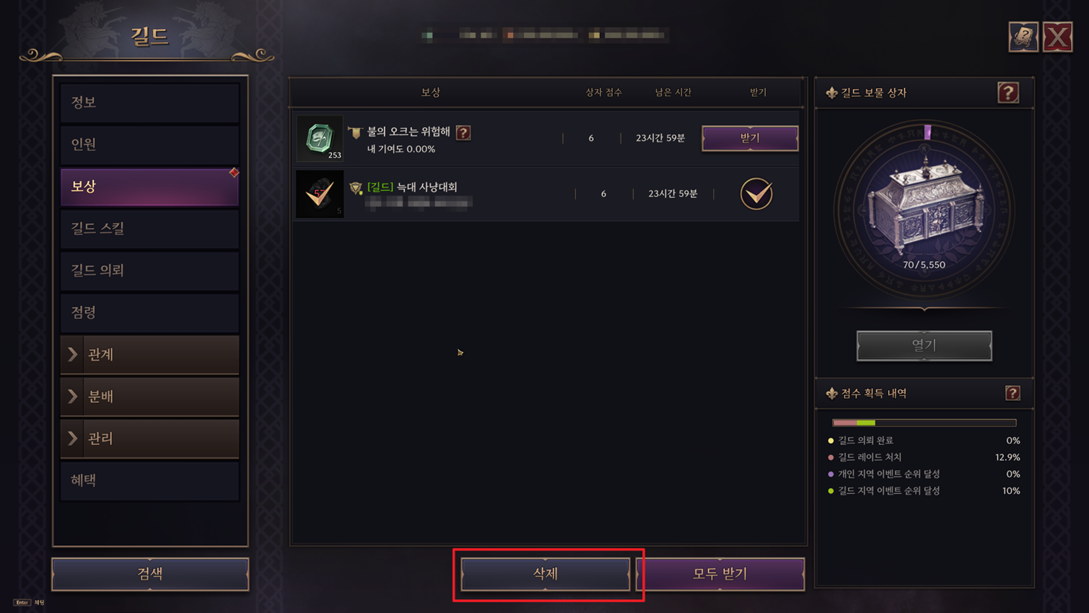Expand the 관계 menu section
The image size is (1089, 613).
pyautogui.click(x=150, y=354)
